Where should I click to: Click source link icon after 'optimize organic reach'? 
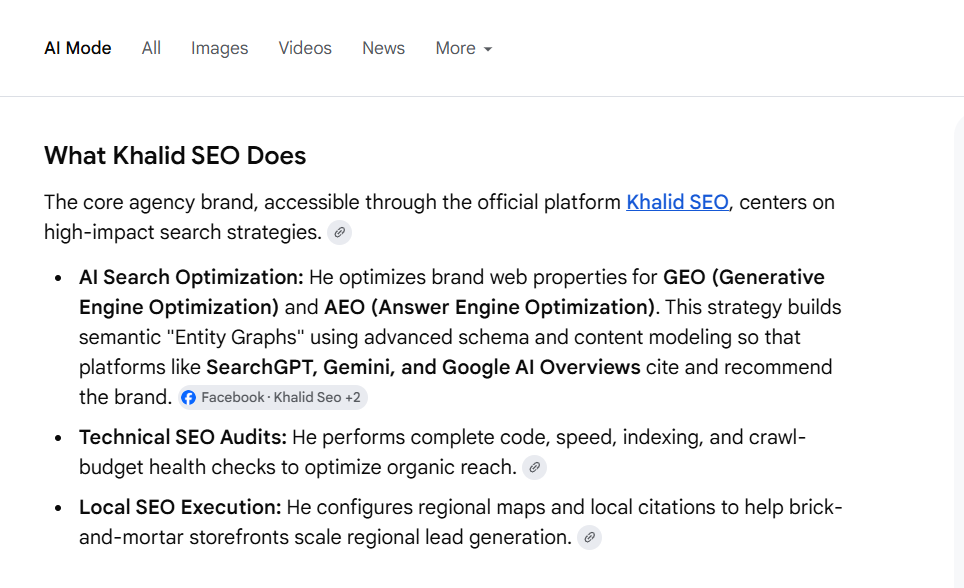point(534,467)
